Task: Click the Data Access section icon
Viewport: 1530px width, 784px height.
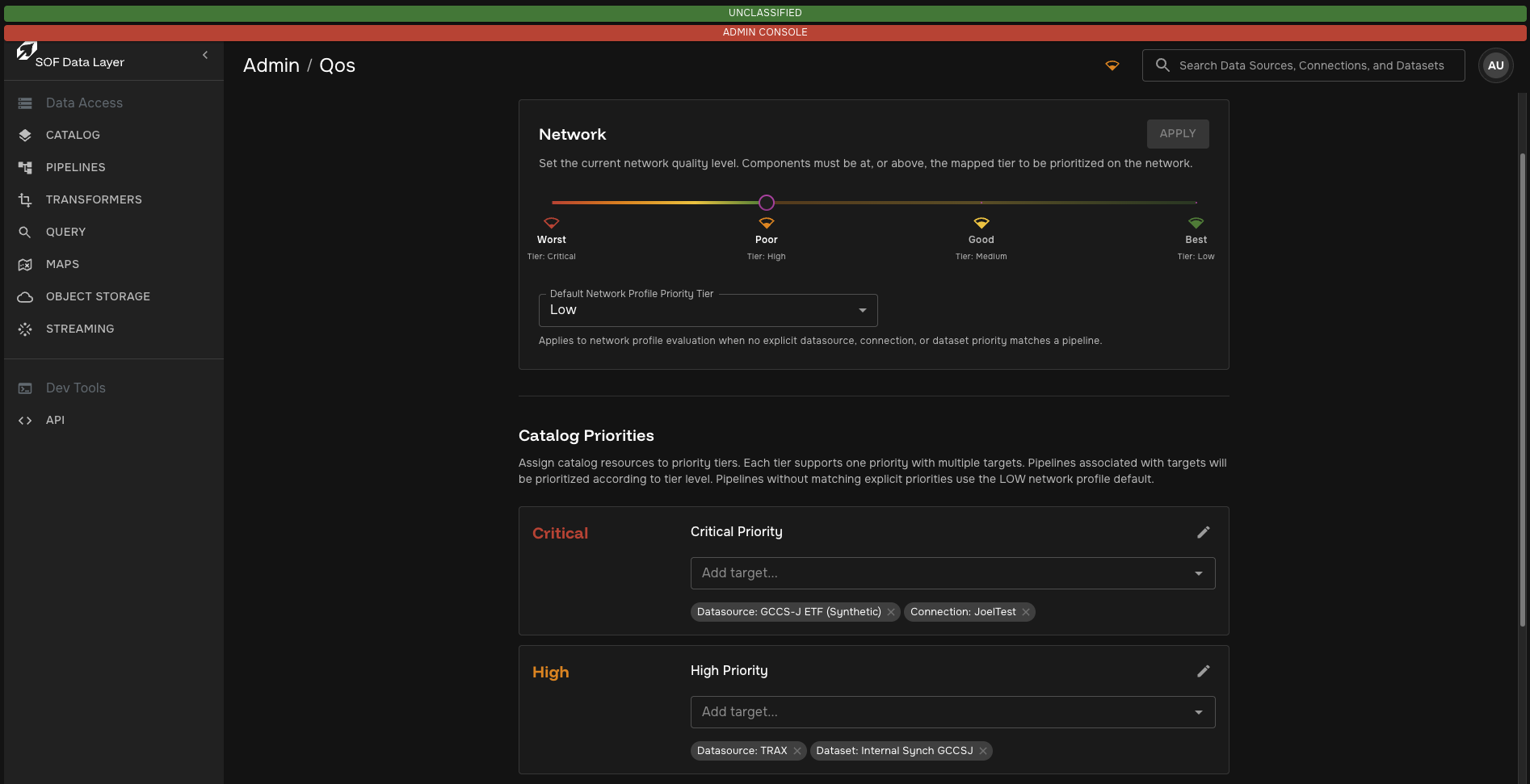Action: click(x=25, y=103)
